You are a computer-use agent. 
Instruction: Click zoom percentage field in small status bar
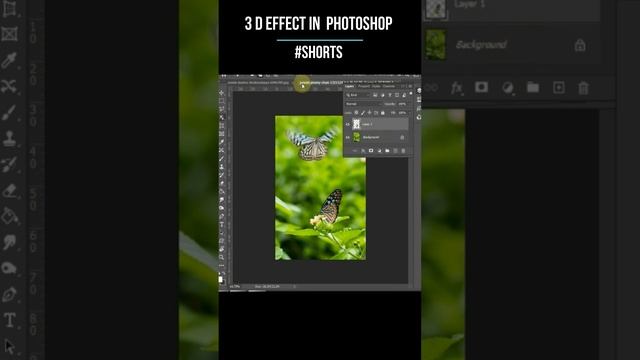235,287
